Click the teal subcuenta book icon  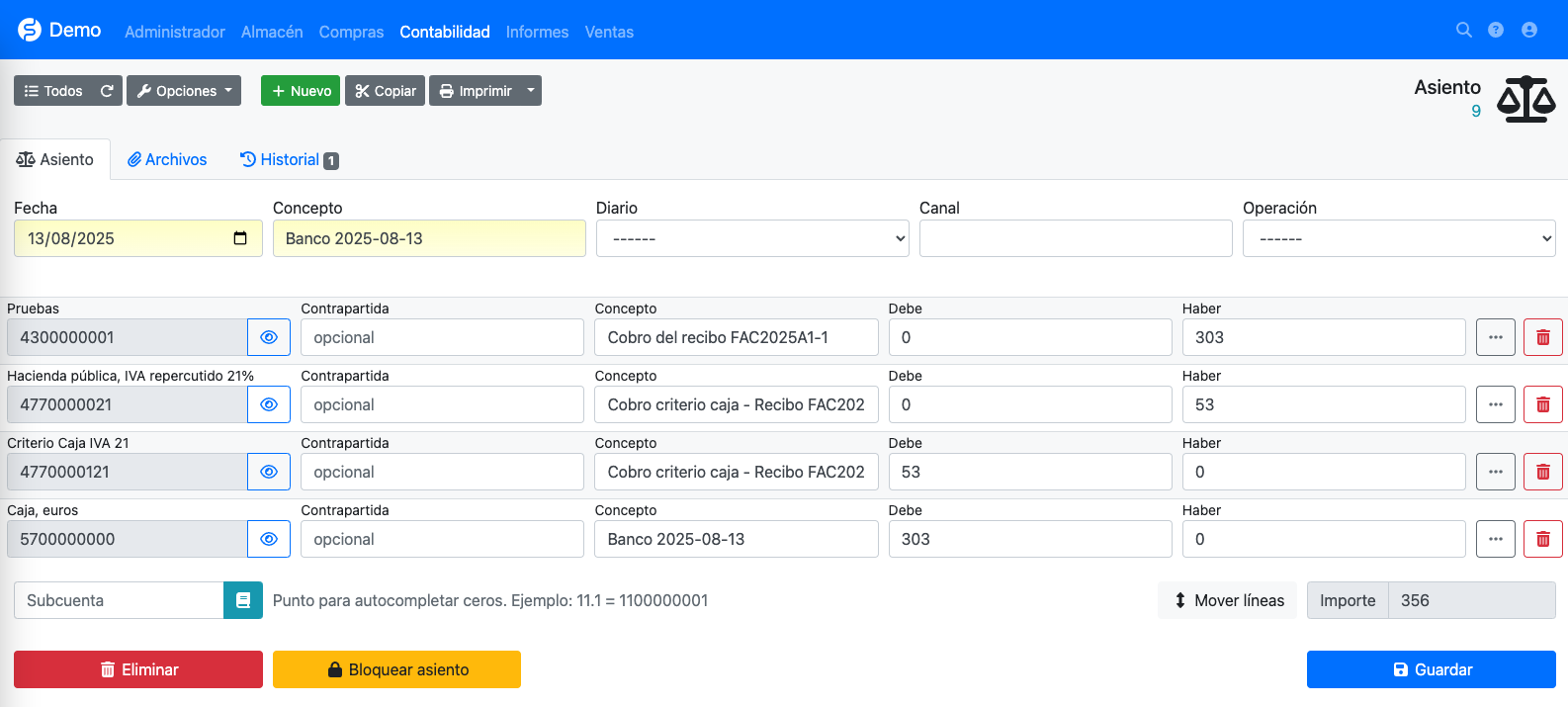click(243, 600)
